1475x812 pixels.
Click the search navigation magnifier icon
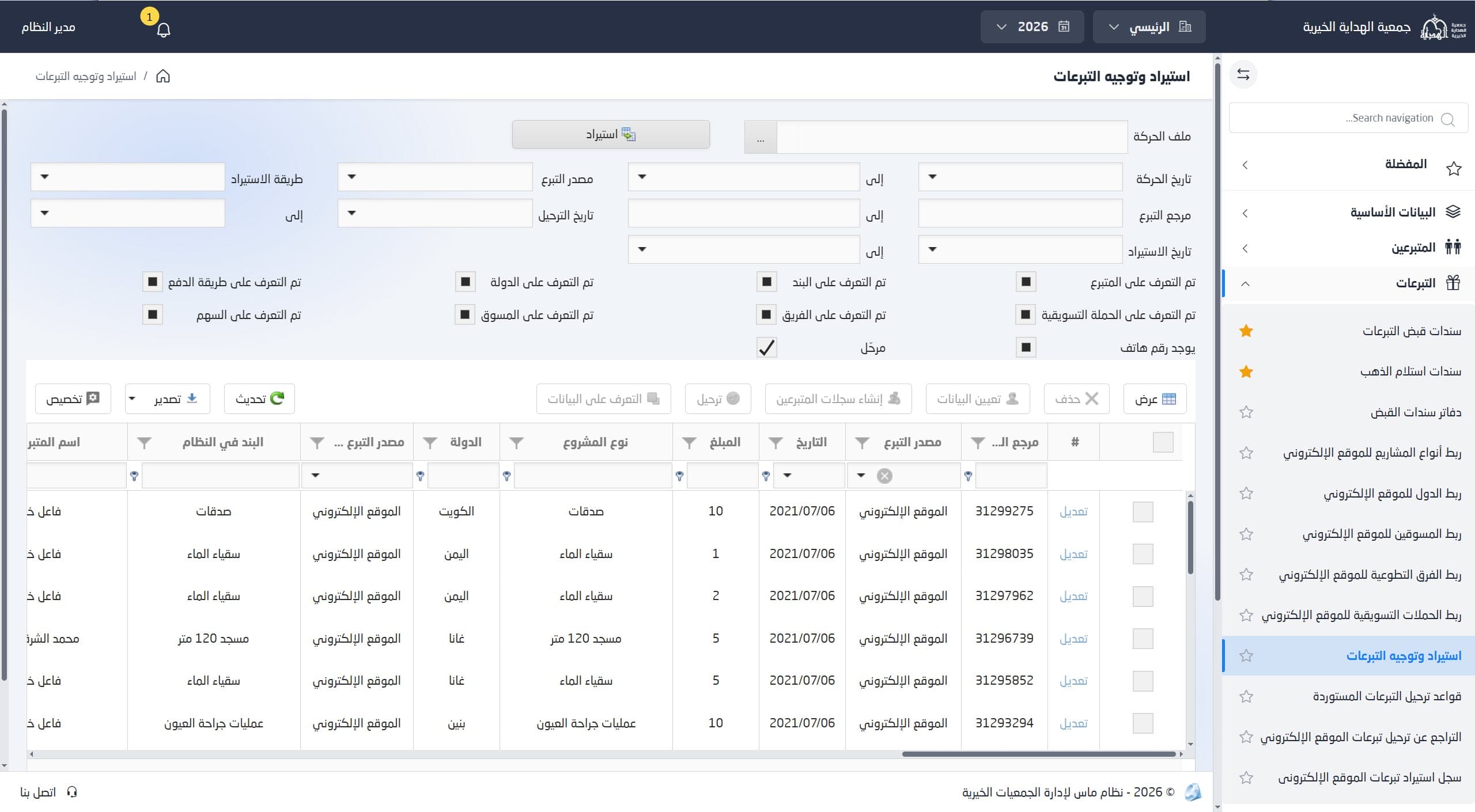[1447, 119]
